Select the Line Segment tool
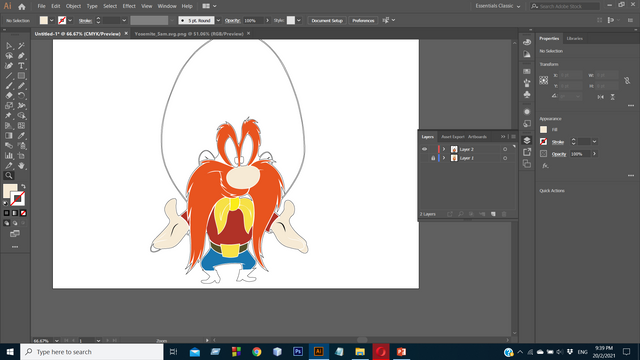The width and height of the screenshot is (640, 360). (x=9, y=76)
